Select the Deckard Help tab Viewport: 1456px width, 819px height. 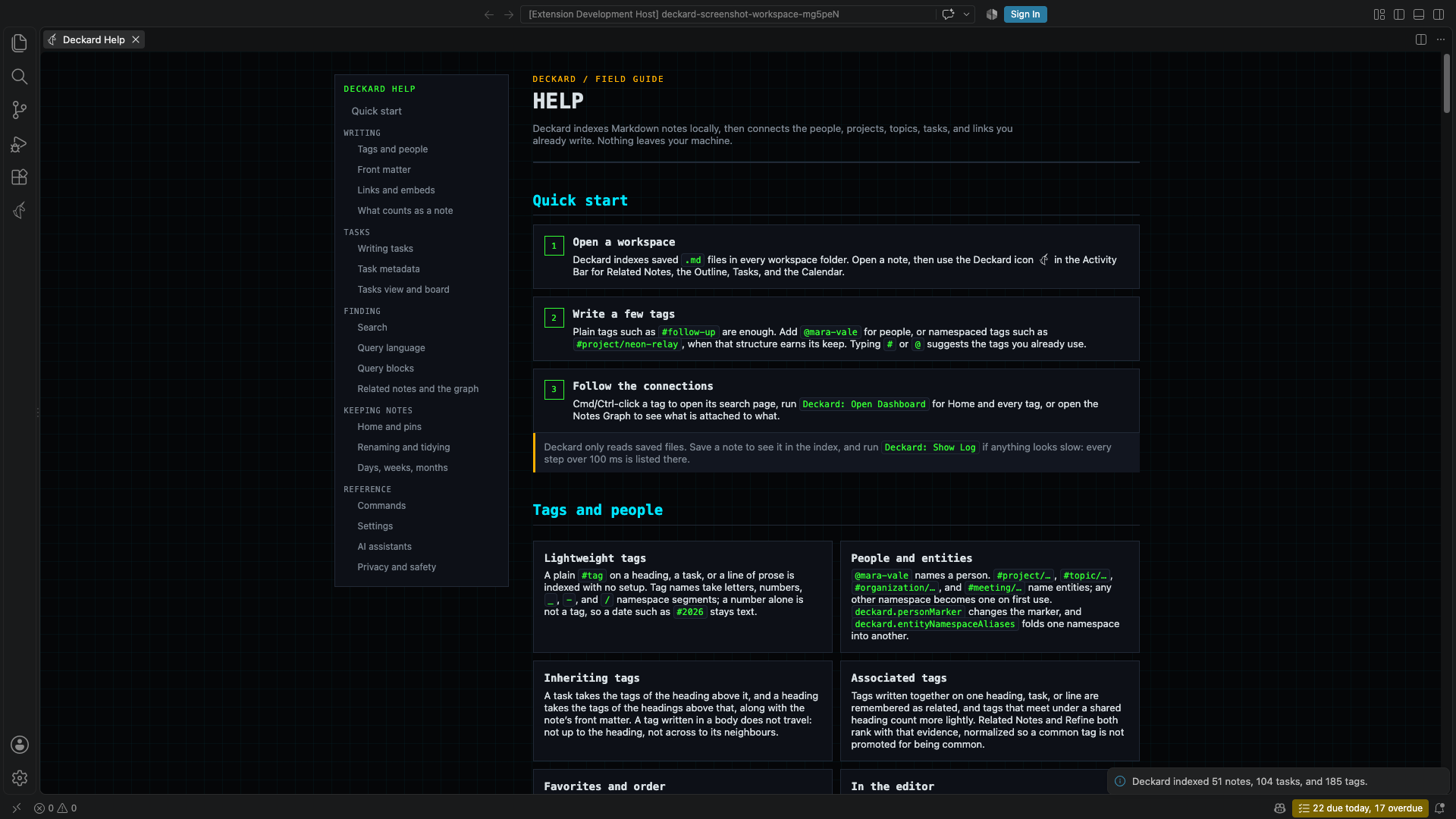[x=93, y=39]
